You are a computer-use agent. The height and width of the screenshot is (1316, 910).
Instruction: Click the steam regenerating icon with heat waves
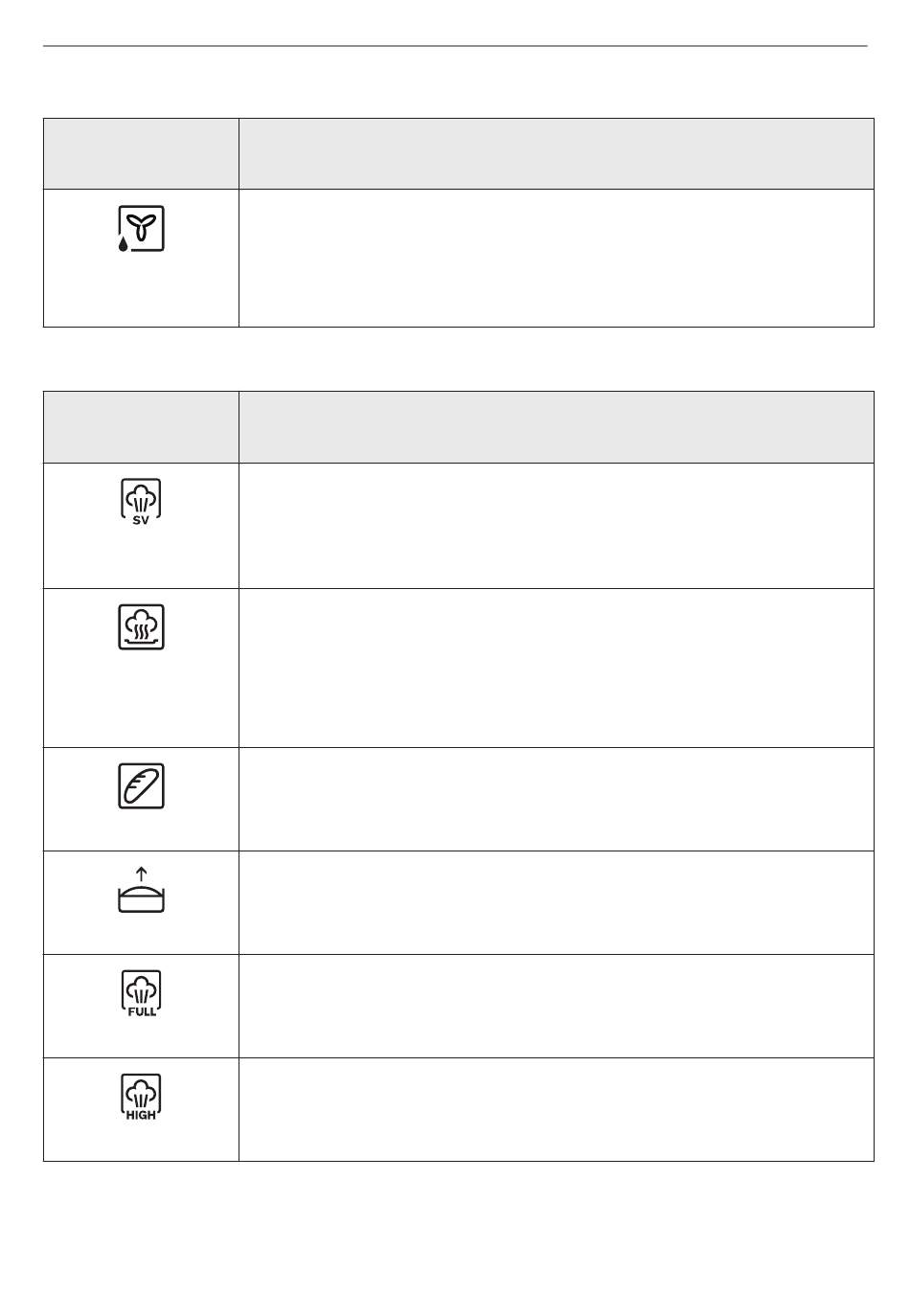click(x=141, y=626)
